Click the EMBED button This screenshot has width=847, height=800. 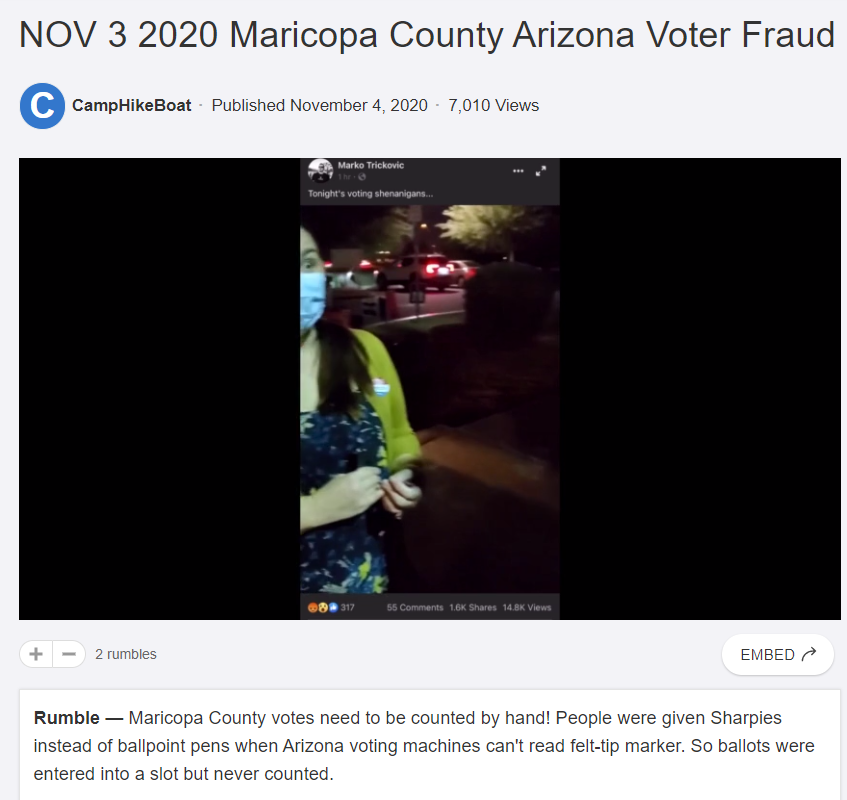coord(777,655)
